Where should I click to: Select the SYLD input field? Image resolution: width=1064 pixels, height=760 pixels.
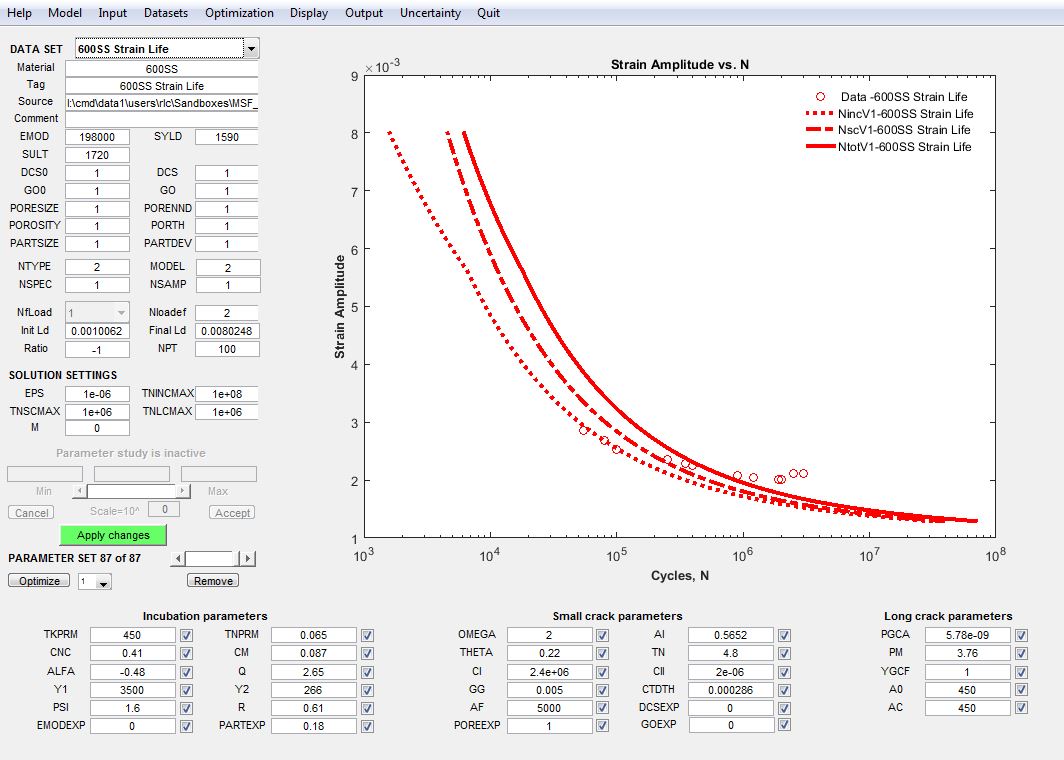coord(226,137)
